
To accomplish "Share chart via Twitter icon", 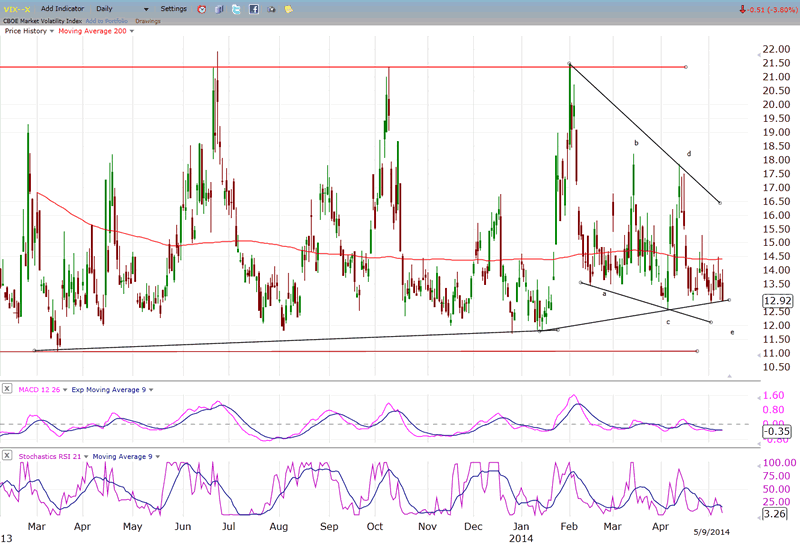I will [237, 9].
